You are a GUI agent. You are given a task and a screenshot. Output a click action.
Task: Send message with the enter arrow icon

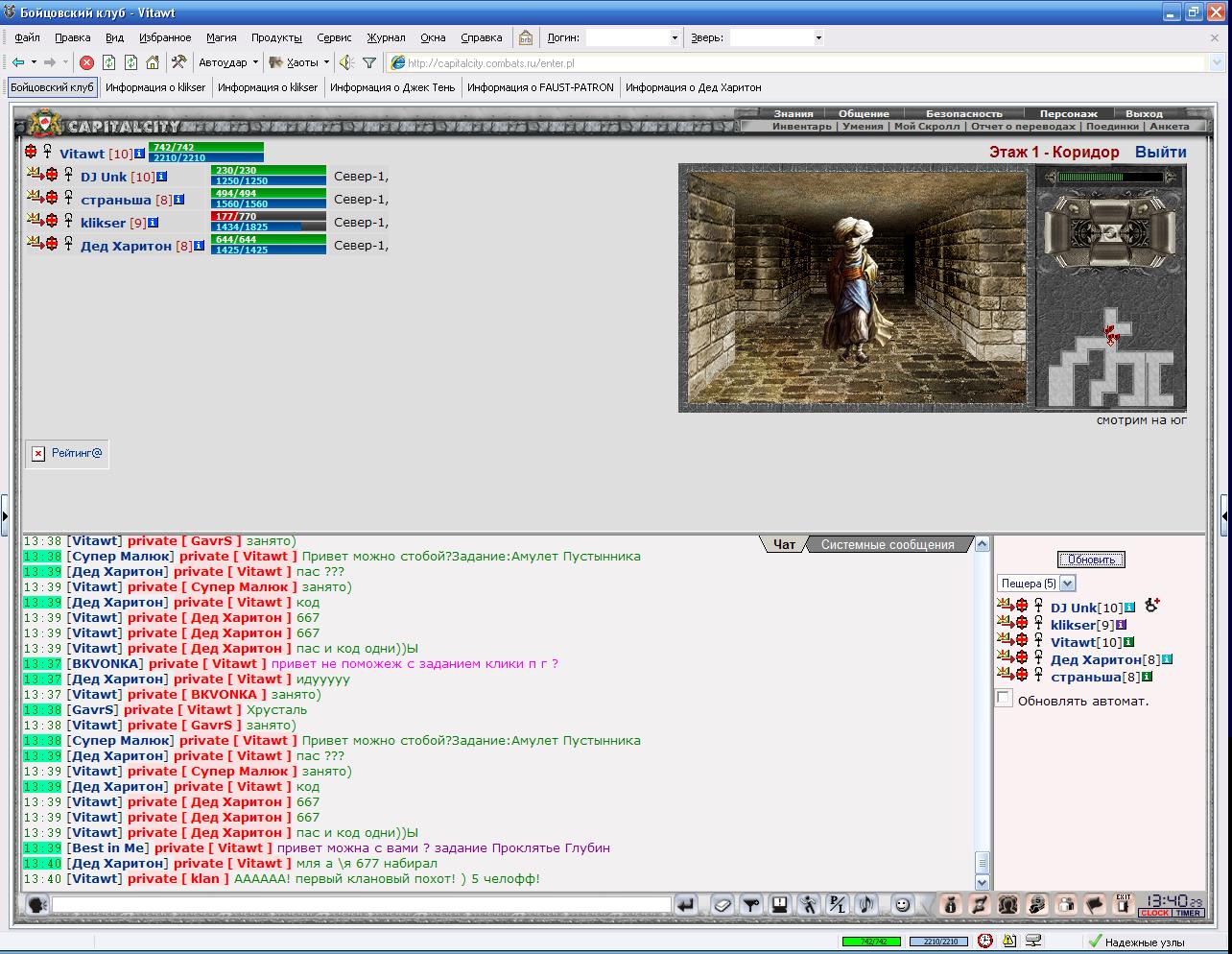pyautogui.click(x=686, y=904)
